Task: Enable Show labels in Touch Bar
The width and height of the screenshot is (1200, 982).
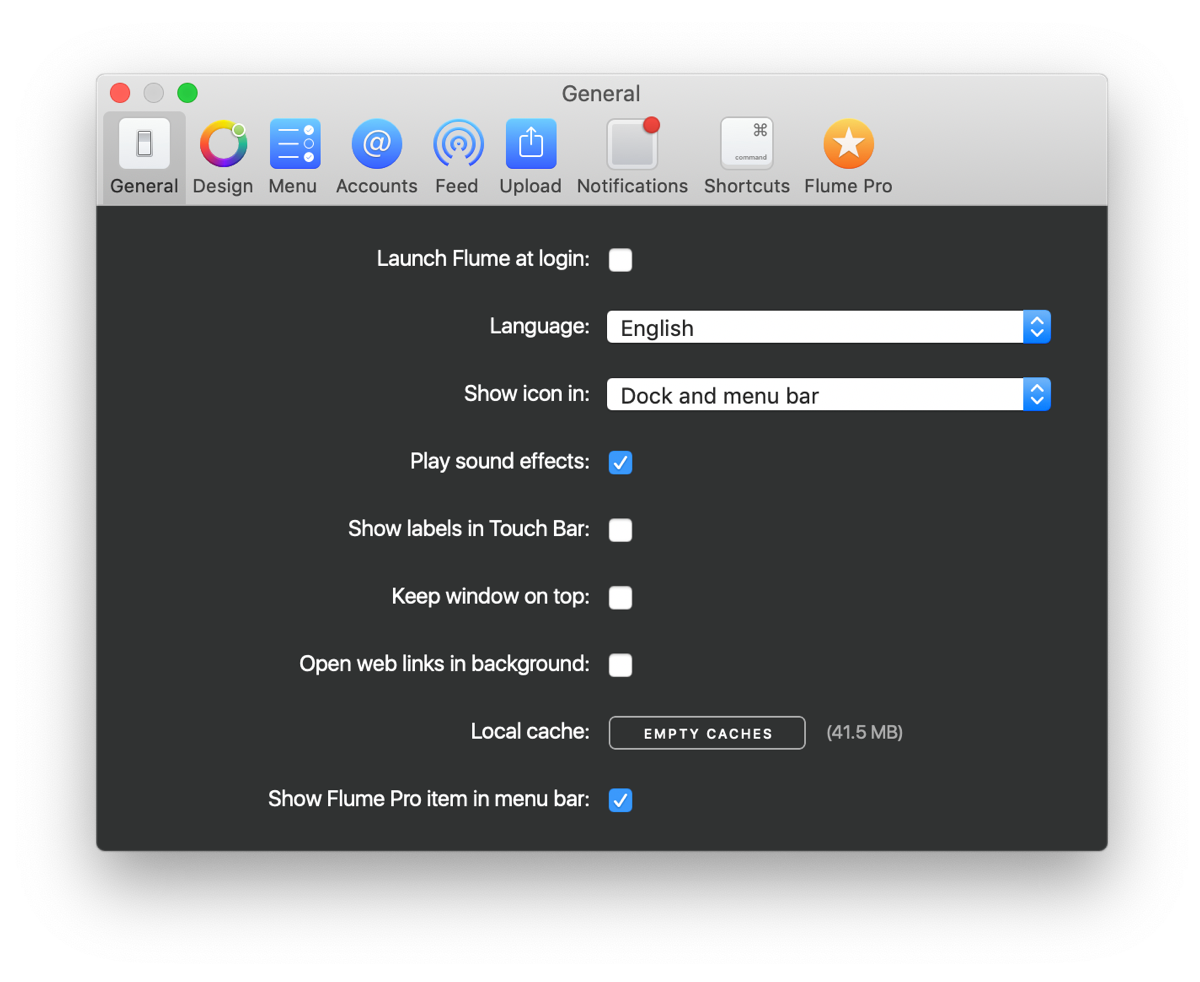Action: [x=620, y=530]
